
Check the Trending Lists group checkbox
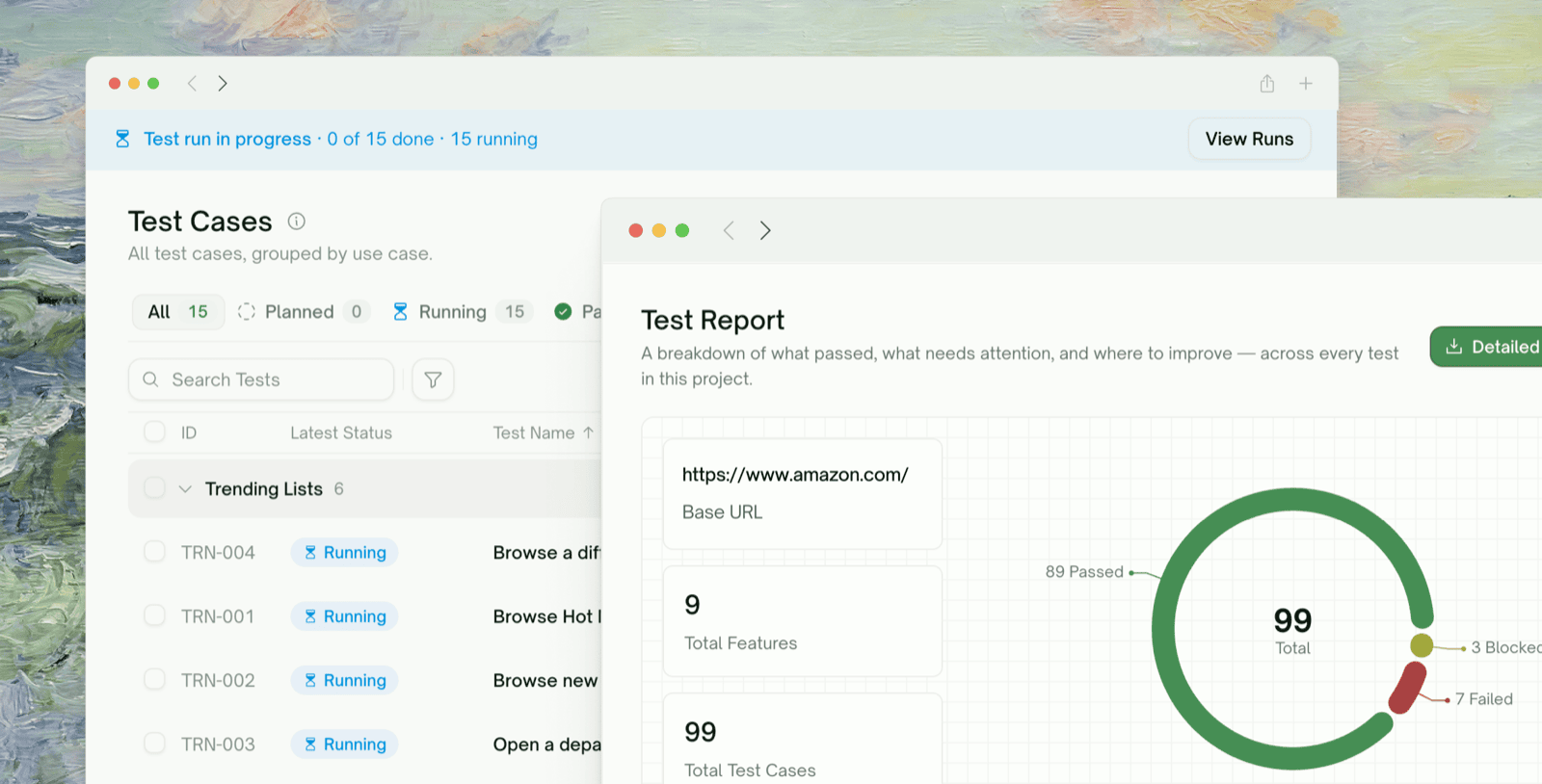point(154,487)
